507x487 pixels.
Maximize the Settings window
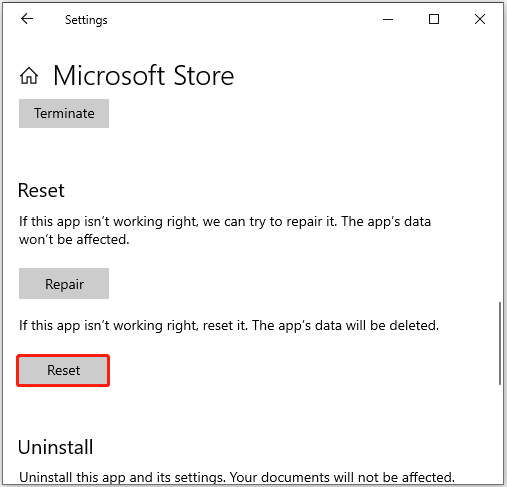(x=434, y=19)
